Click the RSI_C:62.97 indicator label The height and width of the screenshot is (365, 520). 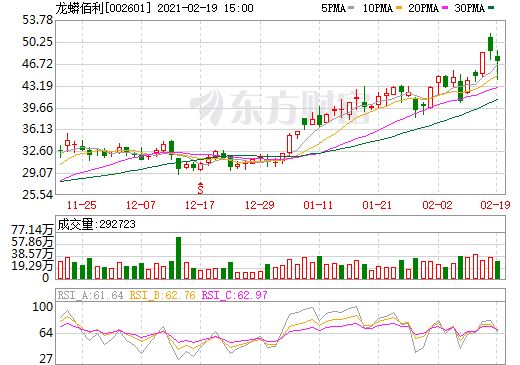(235, 295)
